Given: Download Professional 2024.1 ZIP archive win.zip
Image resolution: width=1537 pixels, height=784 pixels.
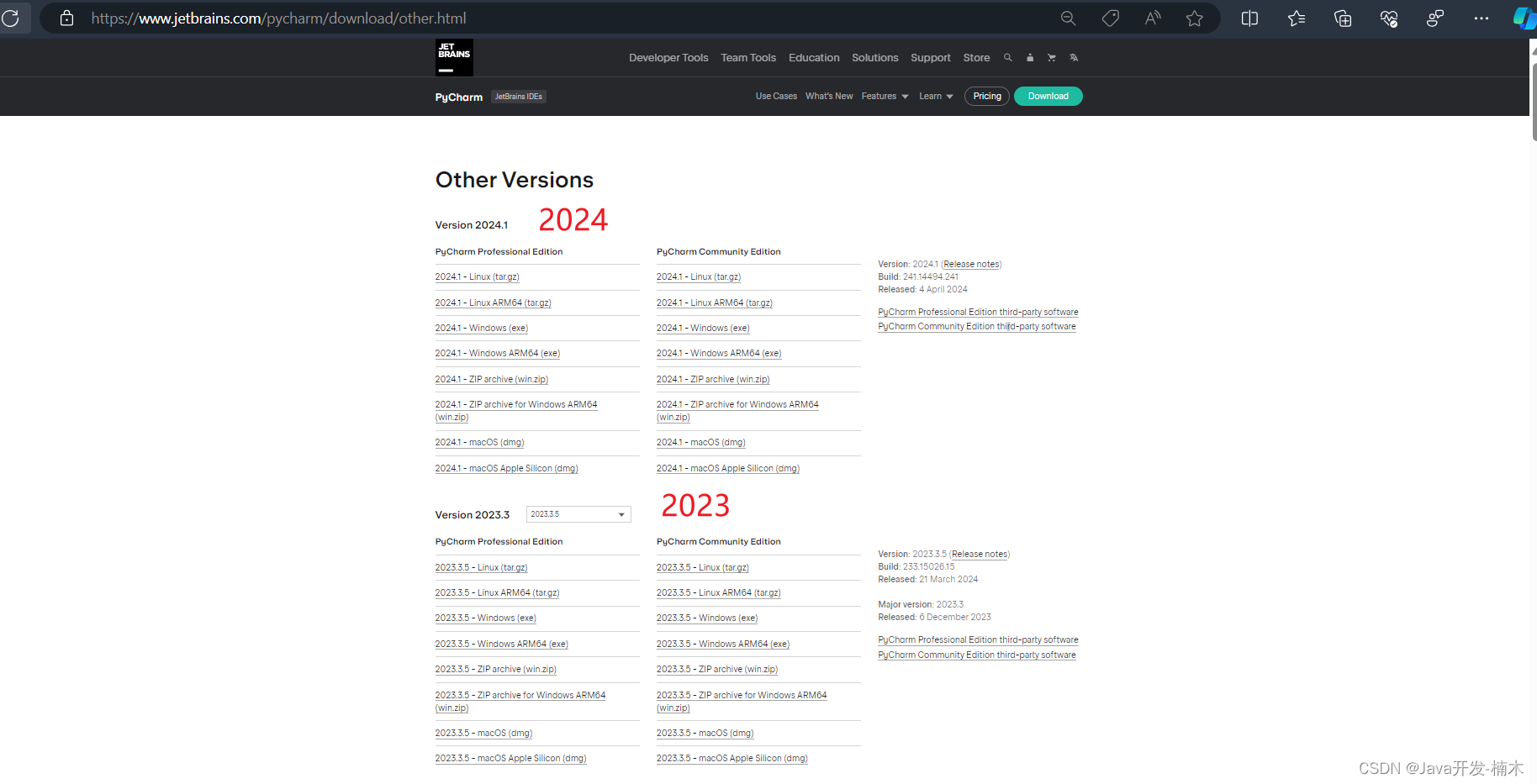Looking at the screenshot, I should point(492,380).
